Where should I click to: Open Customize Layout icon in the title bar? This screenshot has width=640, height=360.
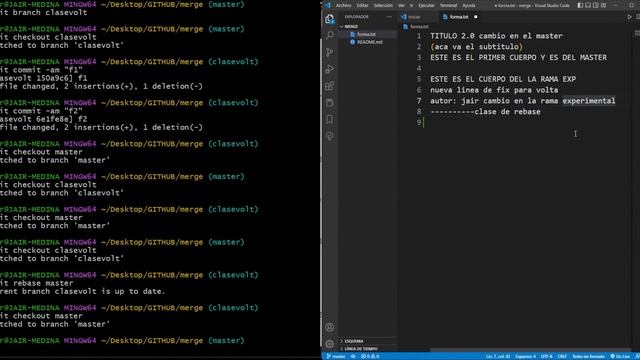click(x=603, y=5)
